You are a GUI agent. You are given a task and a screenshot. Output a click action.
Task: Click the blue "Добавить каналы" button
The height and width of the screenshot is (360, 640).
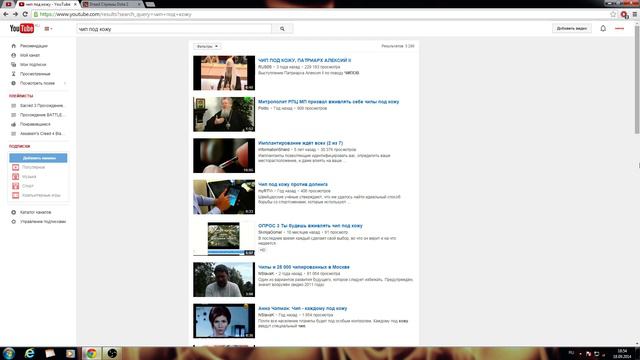pyautogui.click(x=38, y=158)
